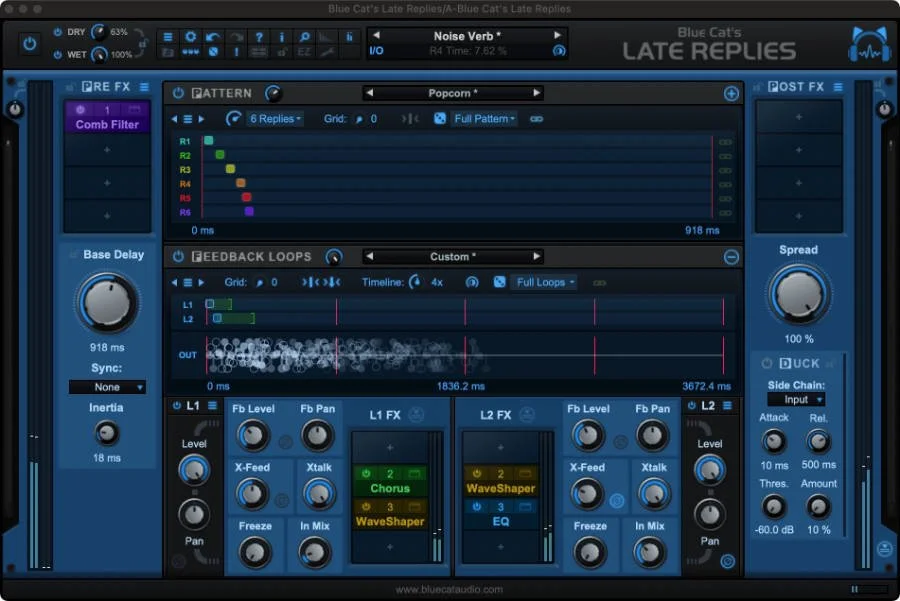Open the global settings gear icon

191,37
